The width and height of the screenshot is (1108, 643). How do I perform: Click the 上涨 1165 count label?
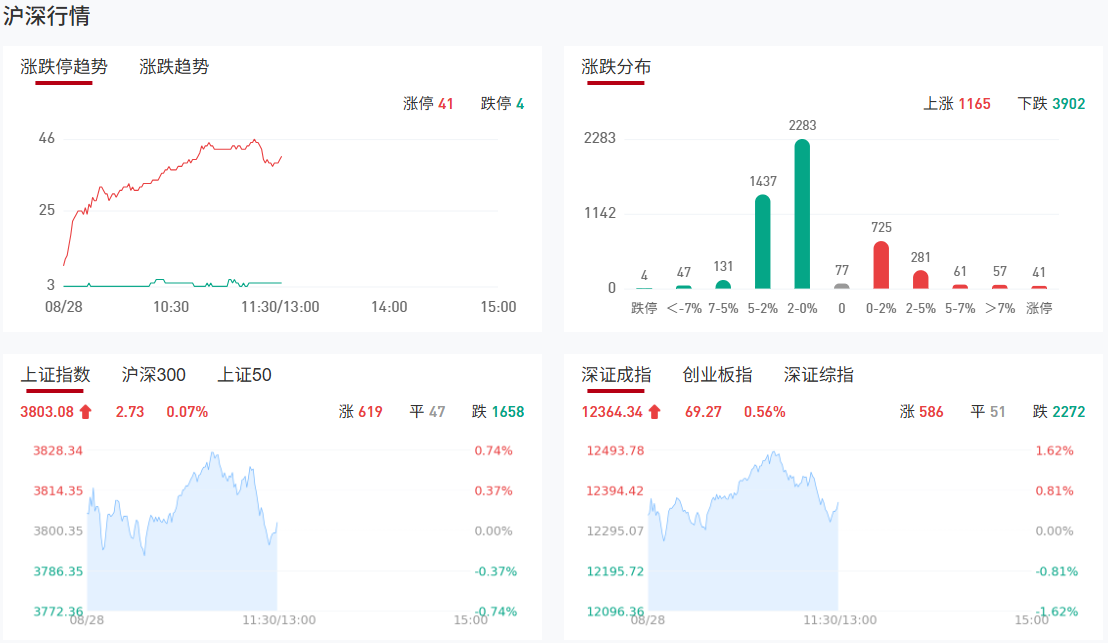(x=957, y=104)
